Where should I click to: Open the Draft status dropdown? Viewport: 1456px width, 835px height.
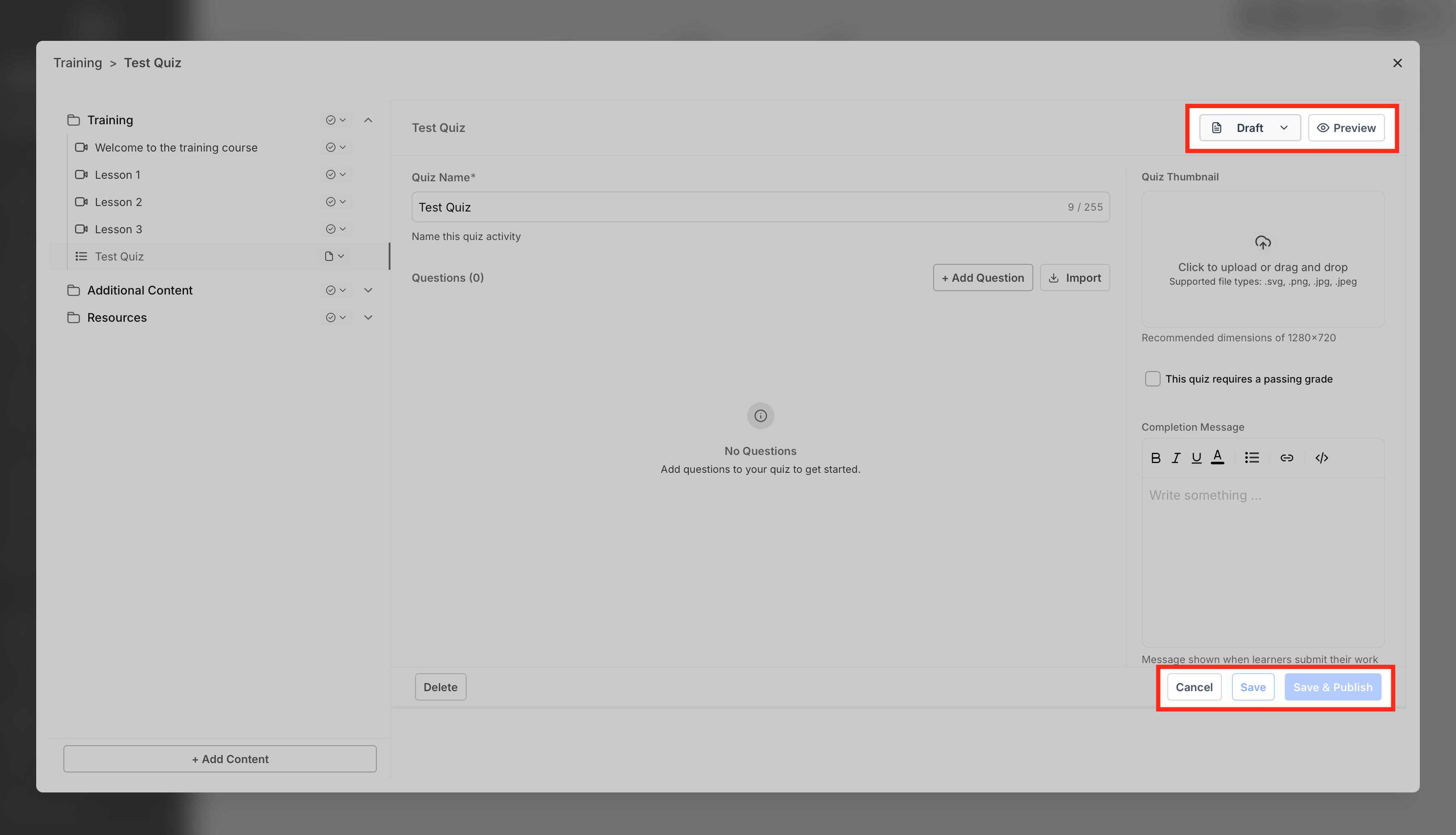coord(1250,128)
